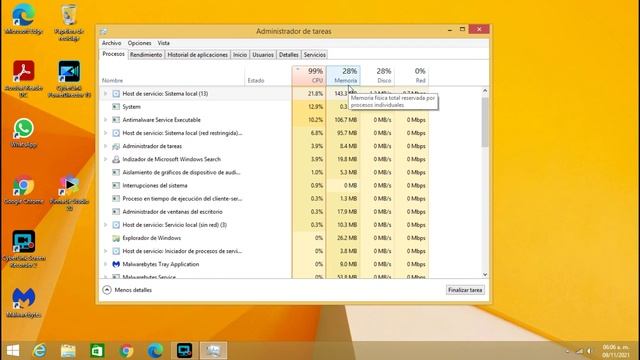Click Task Manager taskbar button
The height and width of the screenshot is (360, 640).
[213, 351]
